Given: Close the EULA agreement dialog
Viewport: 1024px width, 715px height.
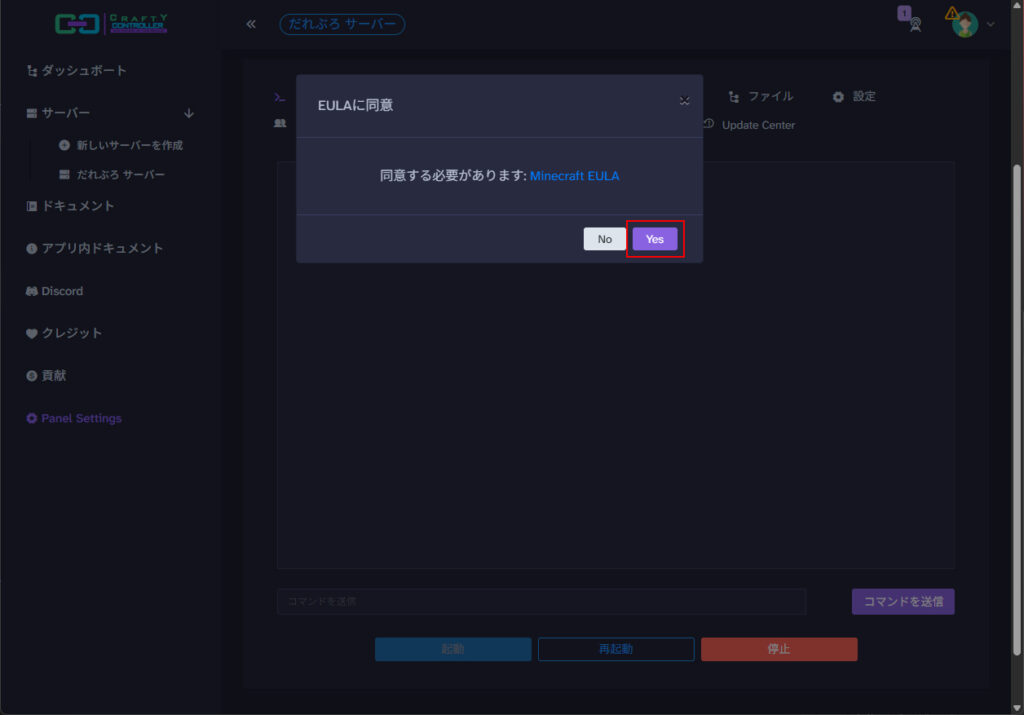Looking at the screenshot, I should click(x=684, y=101).
